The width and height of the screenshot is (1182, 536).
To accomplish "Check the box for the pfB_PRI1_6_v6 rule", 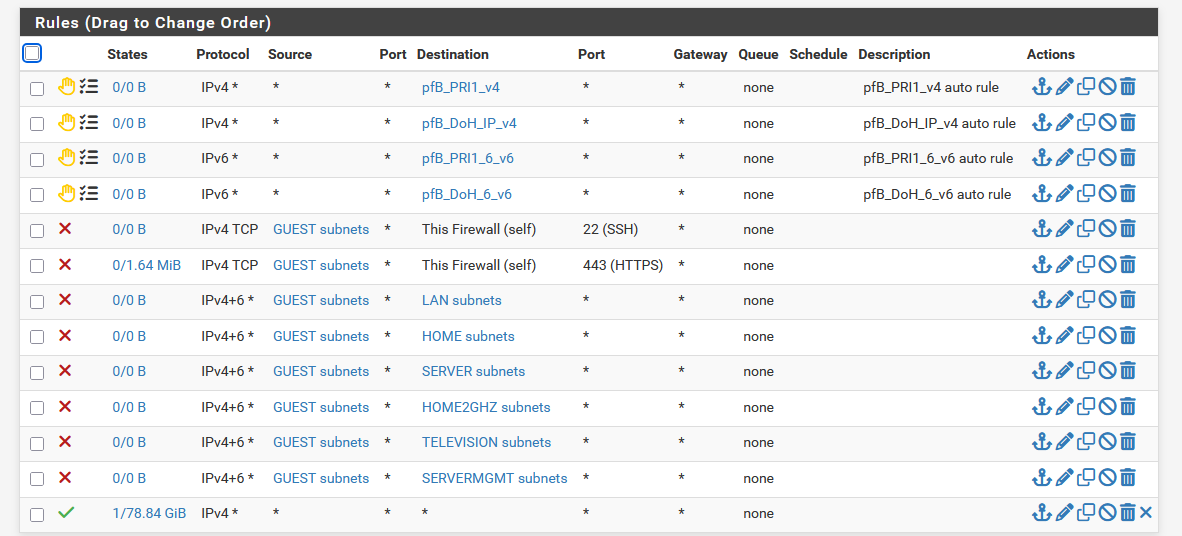I will pos(37,160).
